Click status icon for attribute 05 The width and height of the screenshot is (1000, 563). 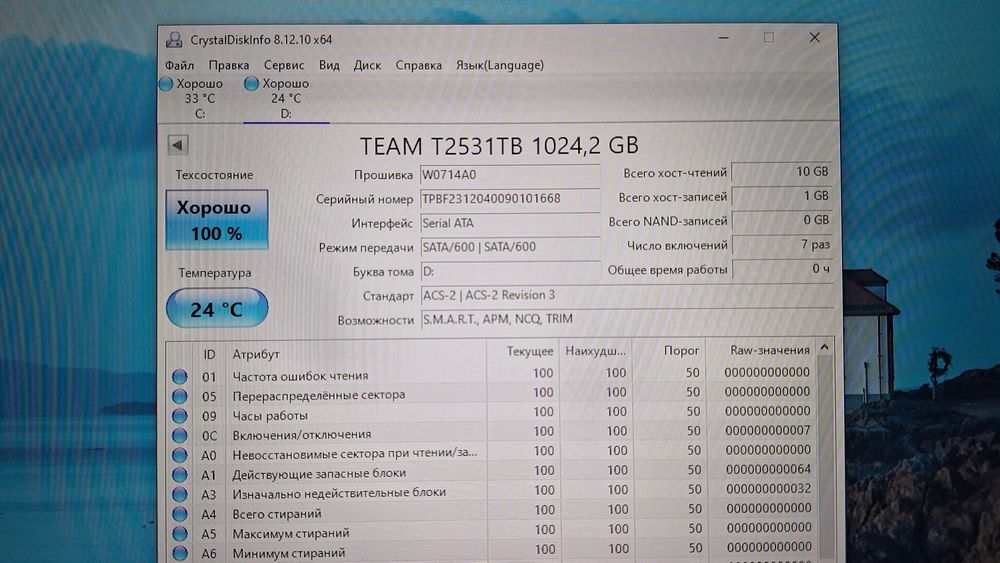coord(180,396)
